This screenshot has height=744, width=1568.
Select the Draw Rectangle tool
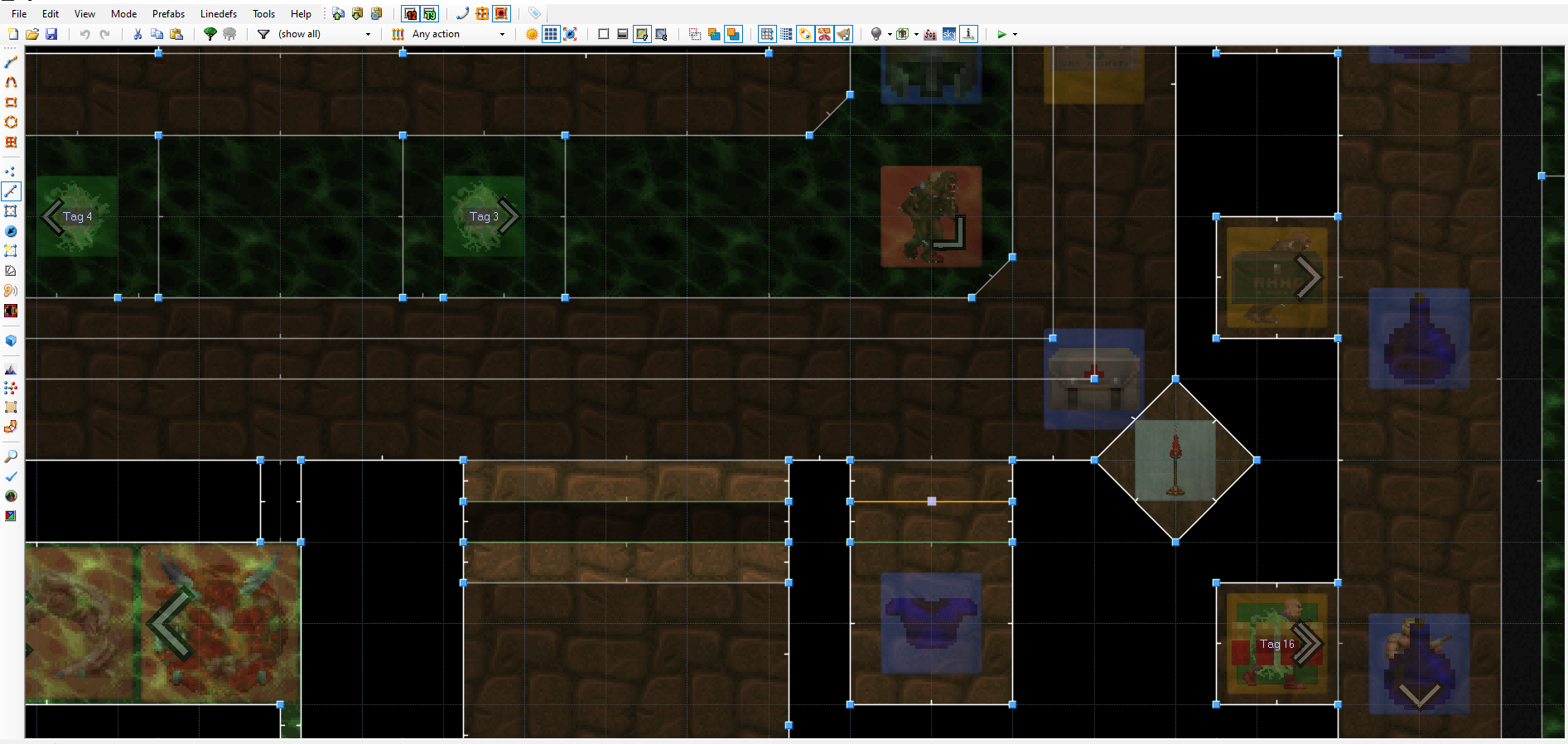(11, 102)
